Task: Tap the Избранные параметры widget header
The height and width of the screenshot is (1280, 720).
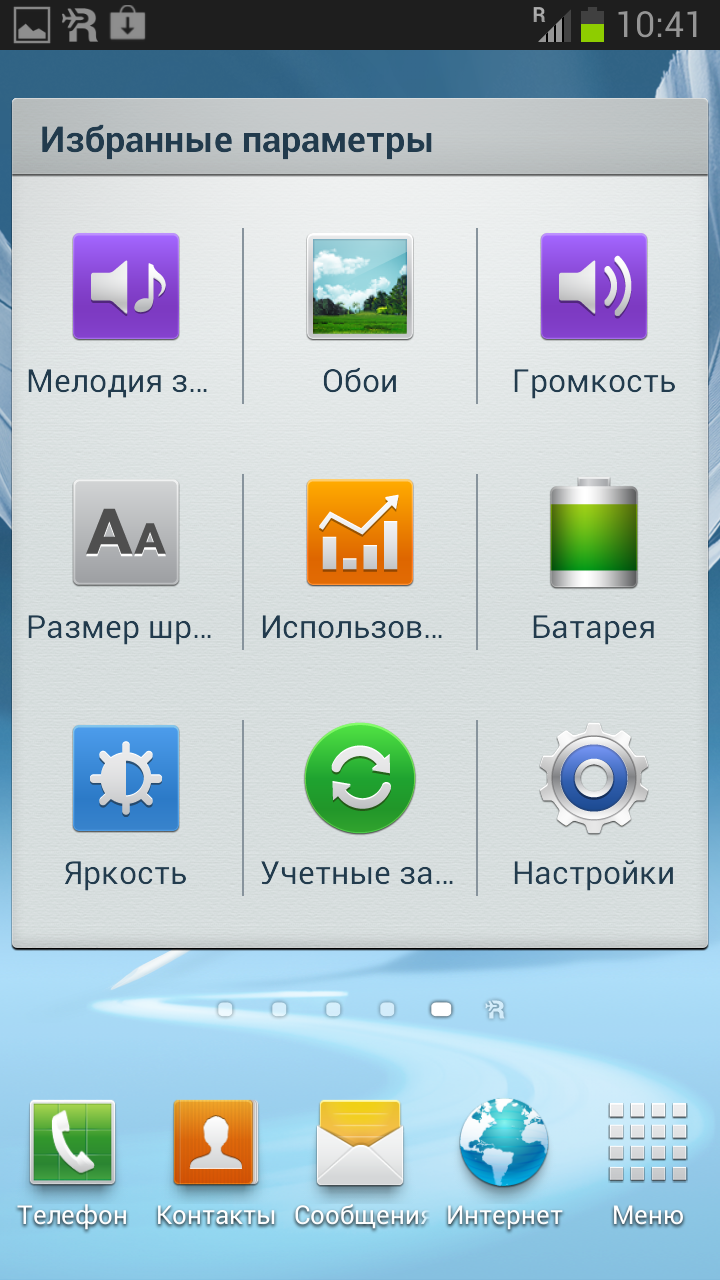Action: click(x=236, y=140)
